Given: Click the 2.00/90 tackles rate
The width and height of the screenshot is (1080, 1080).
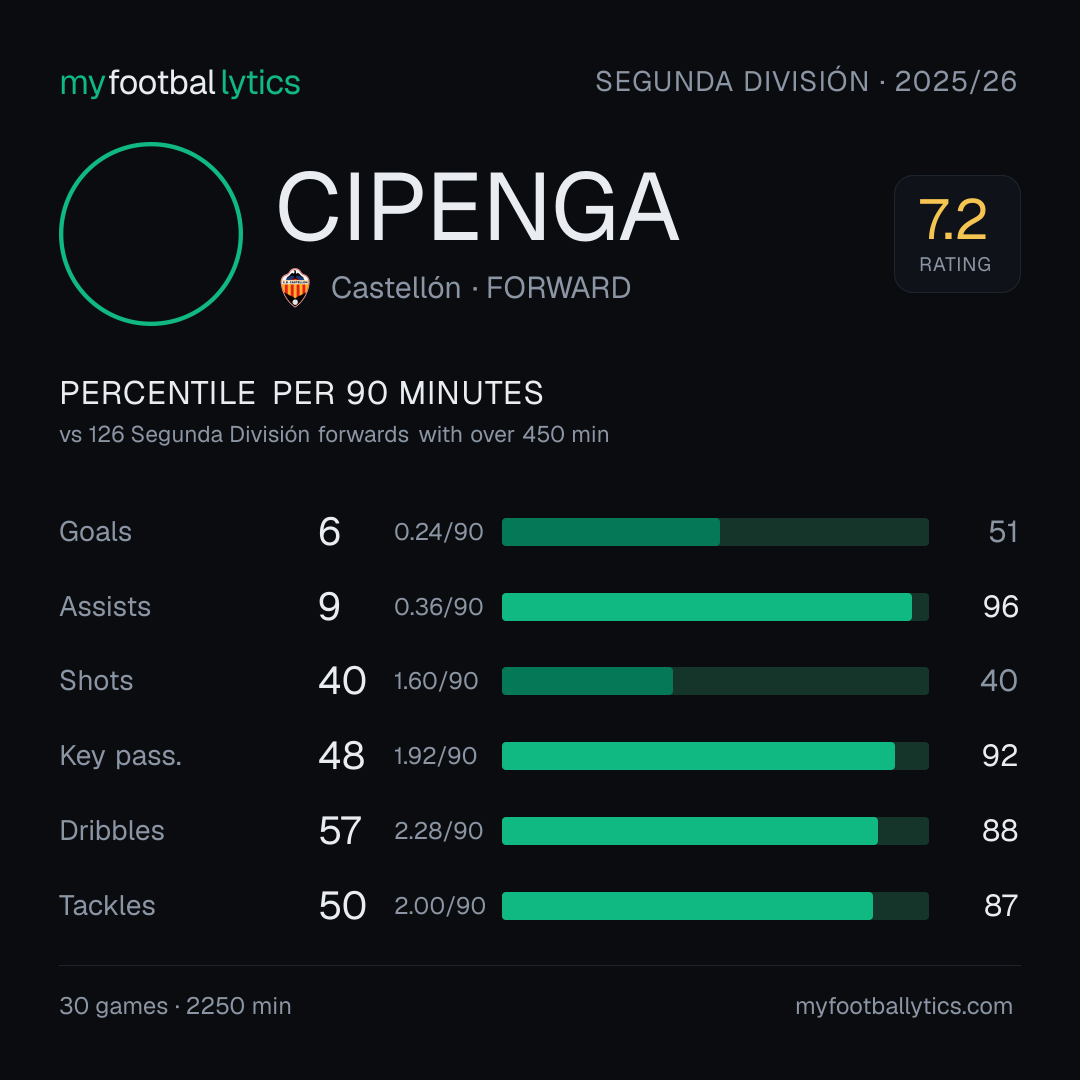Looking at the screenshot, I should (x=439, y=906).
